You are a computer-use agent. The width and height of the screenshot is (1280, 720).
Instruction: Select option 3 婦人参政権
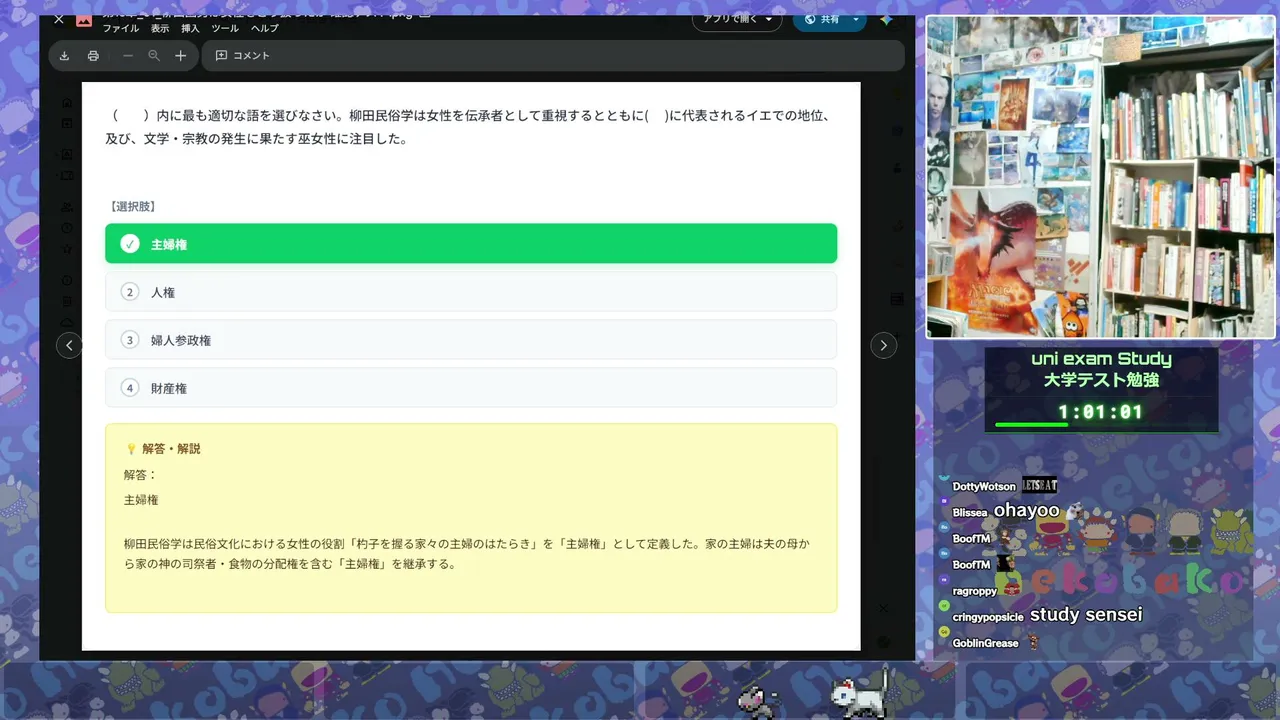471,340
